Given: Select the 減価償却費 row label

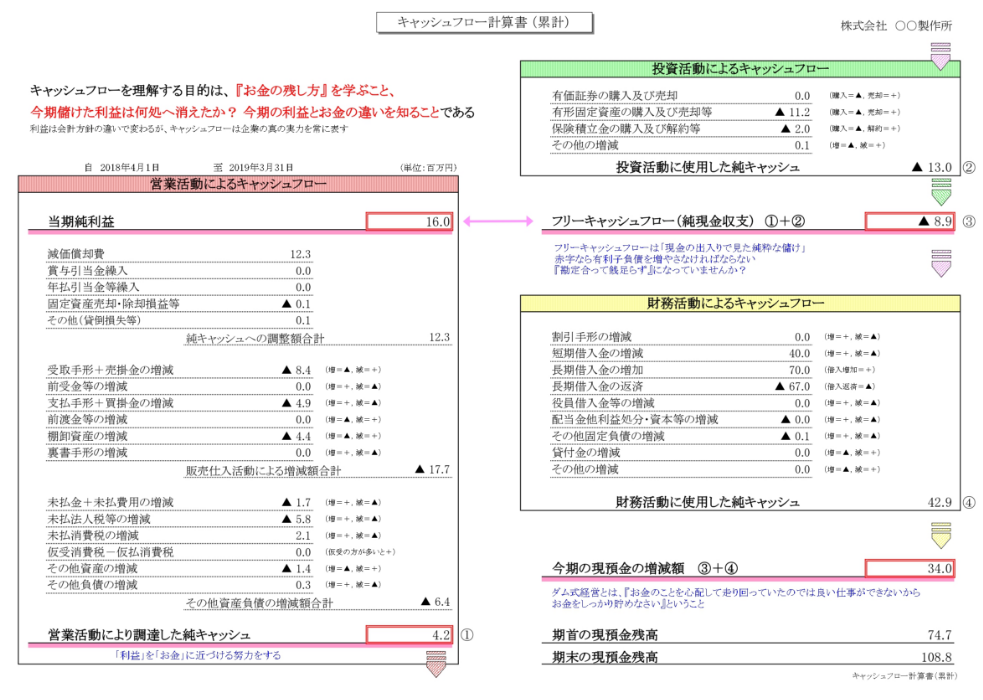Looking at the screenshot, I should click(x=76, y=254).
